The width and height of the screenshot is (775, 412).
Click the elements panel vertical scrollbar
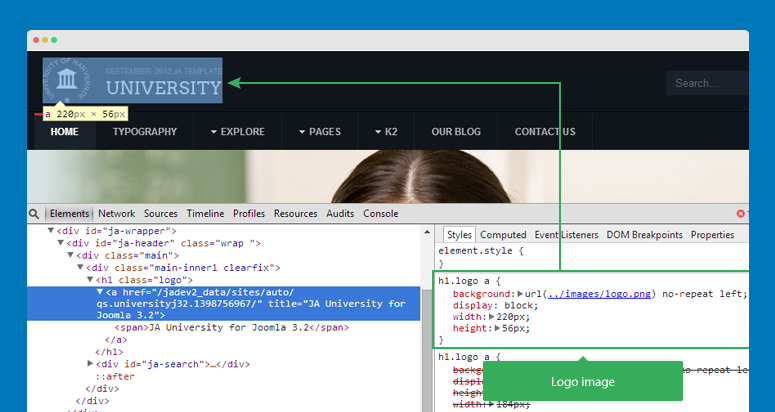(x=428, y=351)
